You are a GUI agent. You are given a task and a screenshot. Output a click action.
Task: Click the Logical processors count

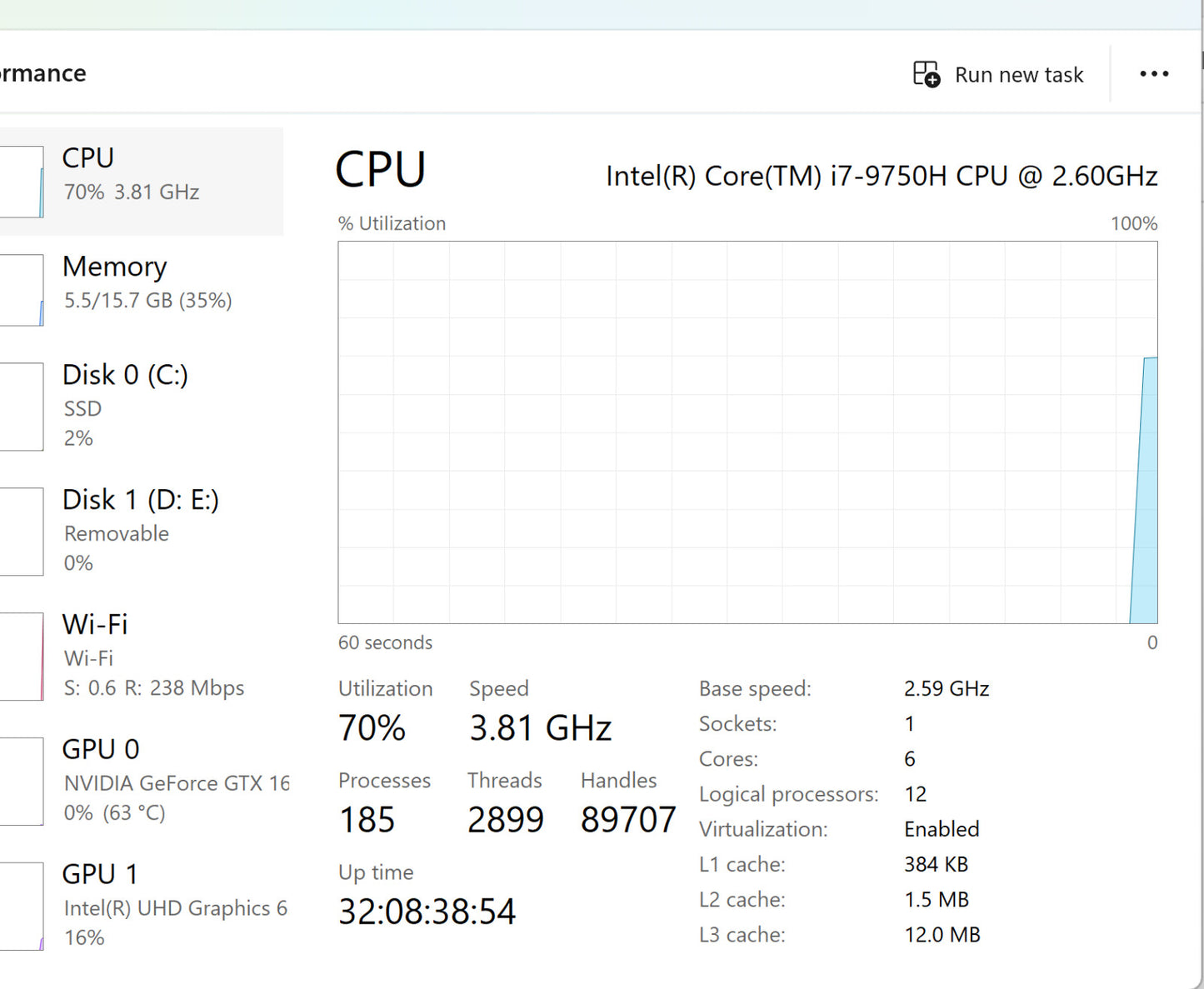click(x=915, y=794)
